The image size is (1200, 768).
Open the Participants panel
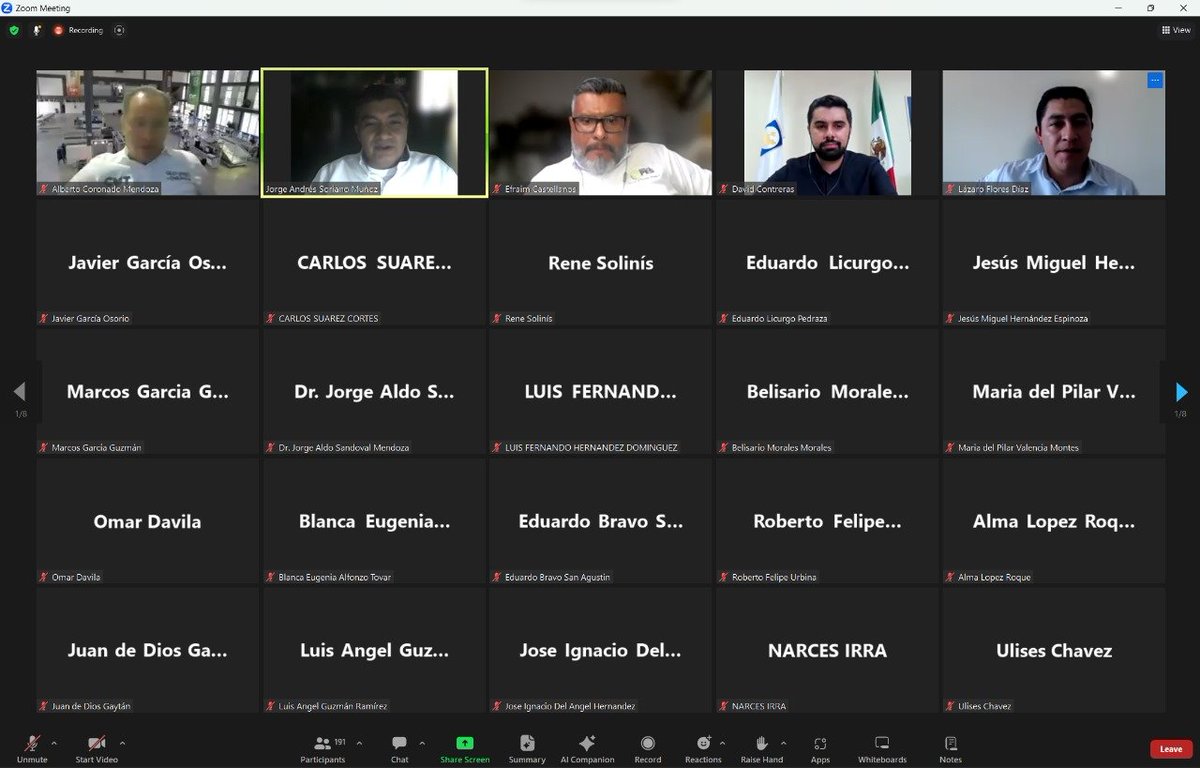(x=323, y=749)
